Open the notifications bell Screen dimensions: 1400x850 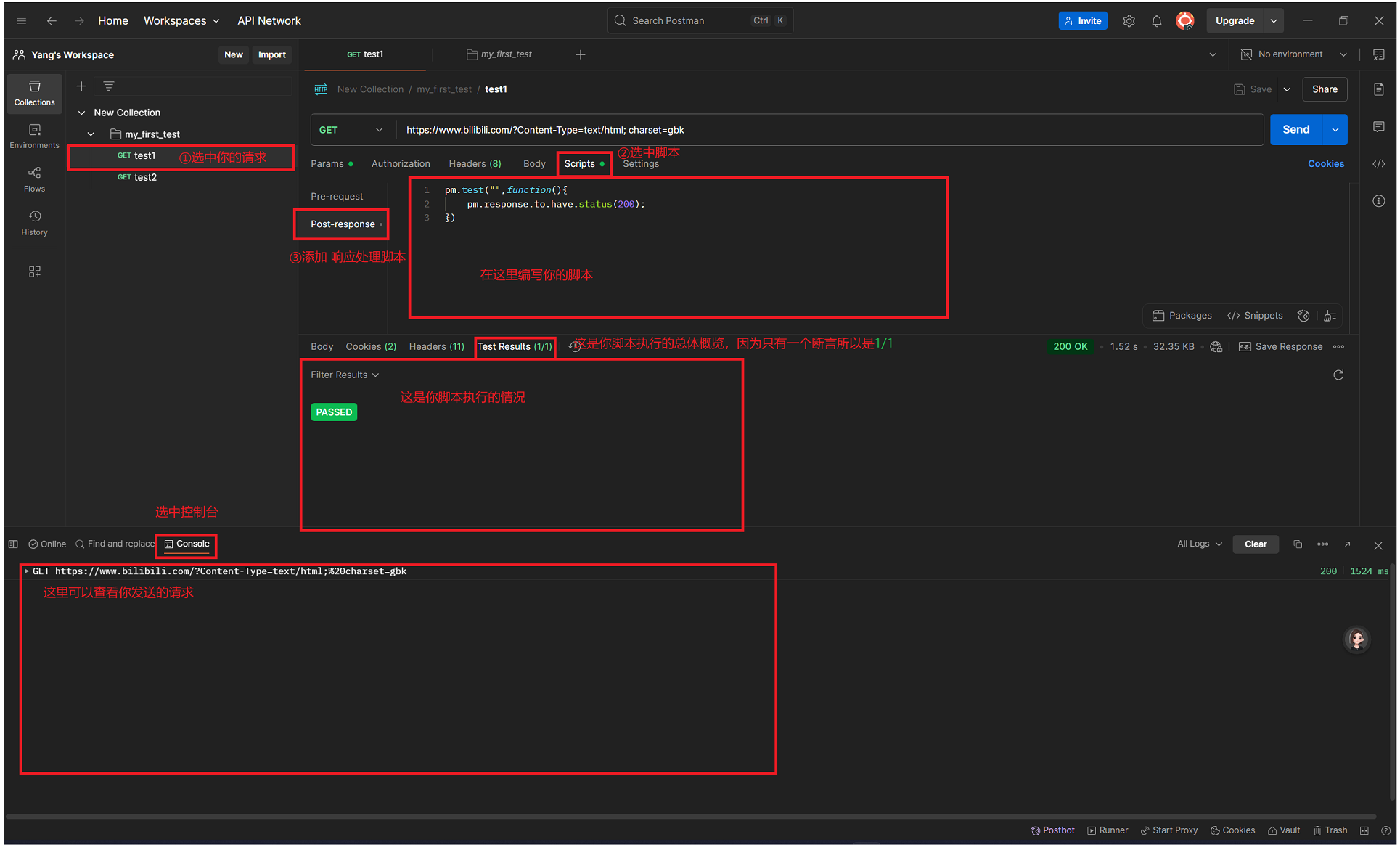[1157, 20]
